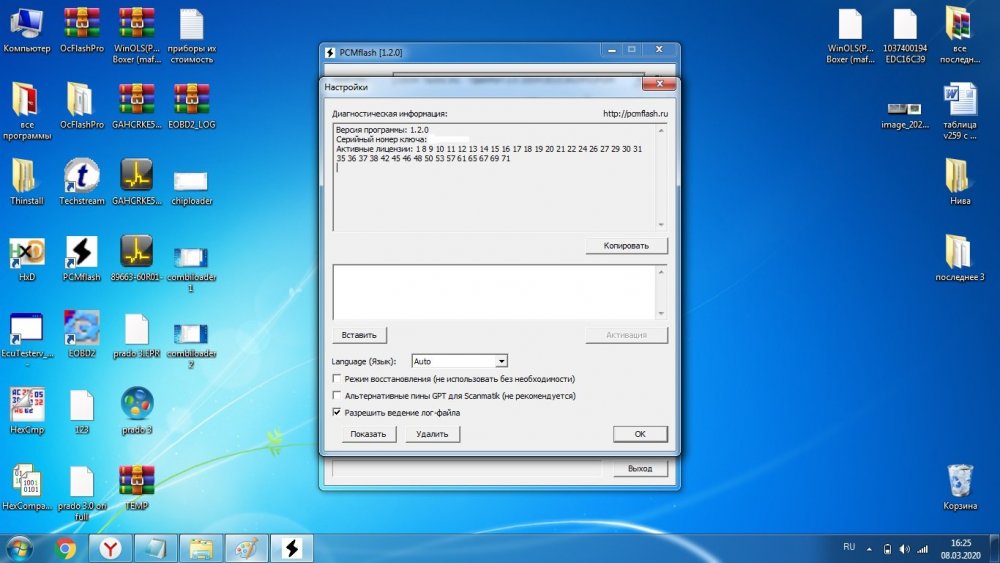Click the RU language indicator in tray

pos(849,547)
